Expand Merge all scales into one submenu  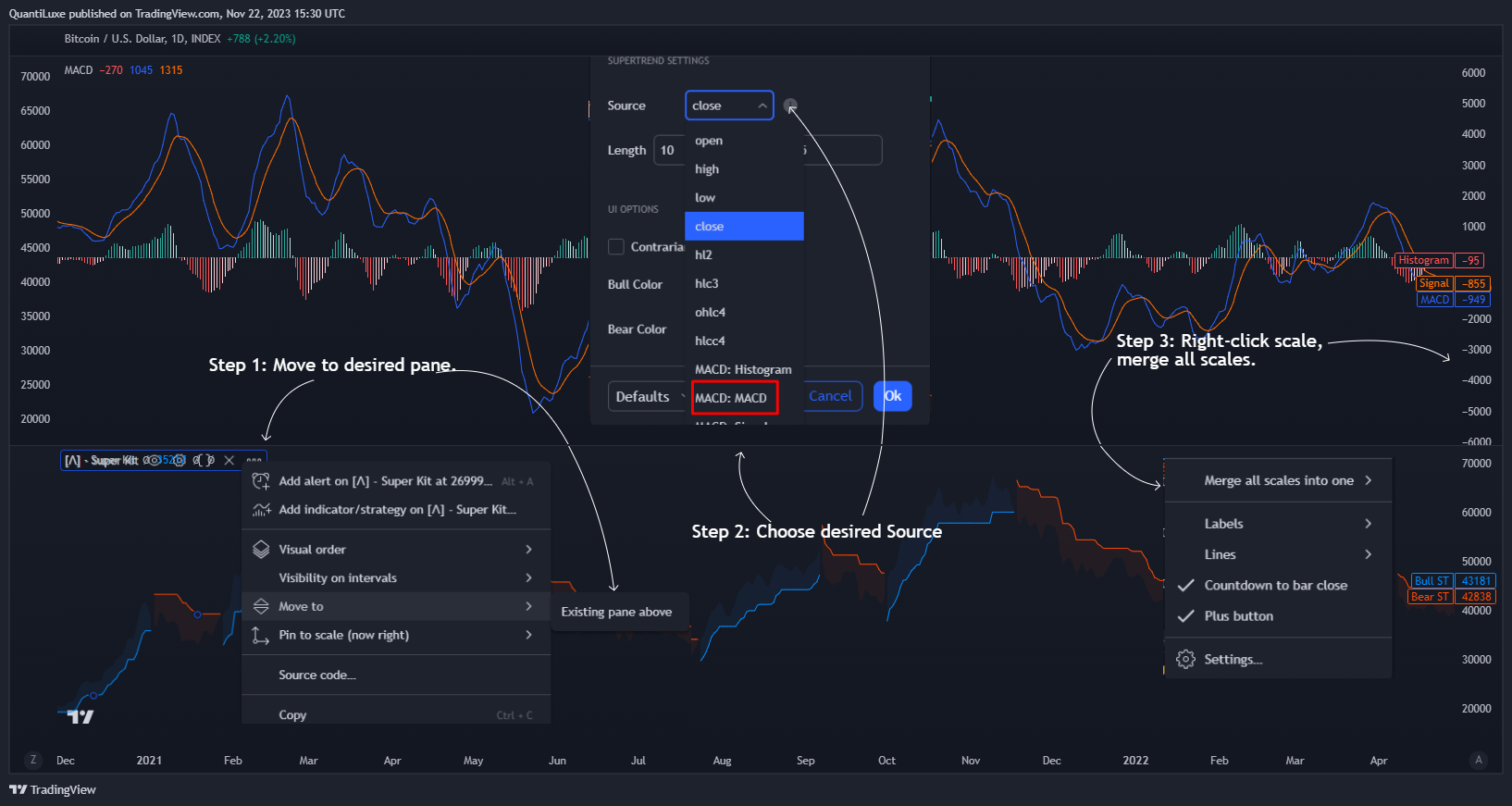(x=1368, y=480)
